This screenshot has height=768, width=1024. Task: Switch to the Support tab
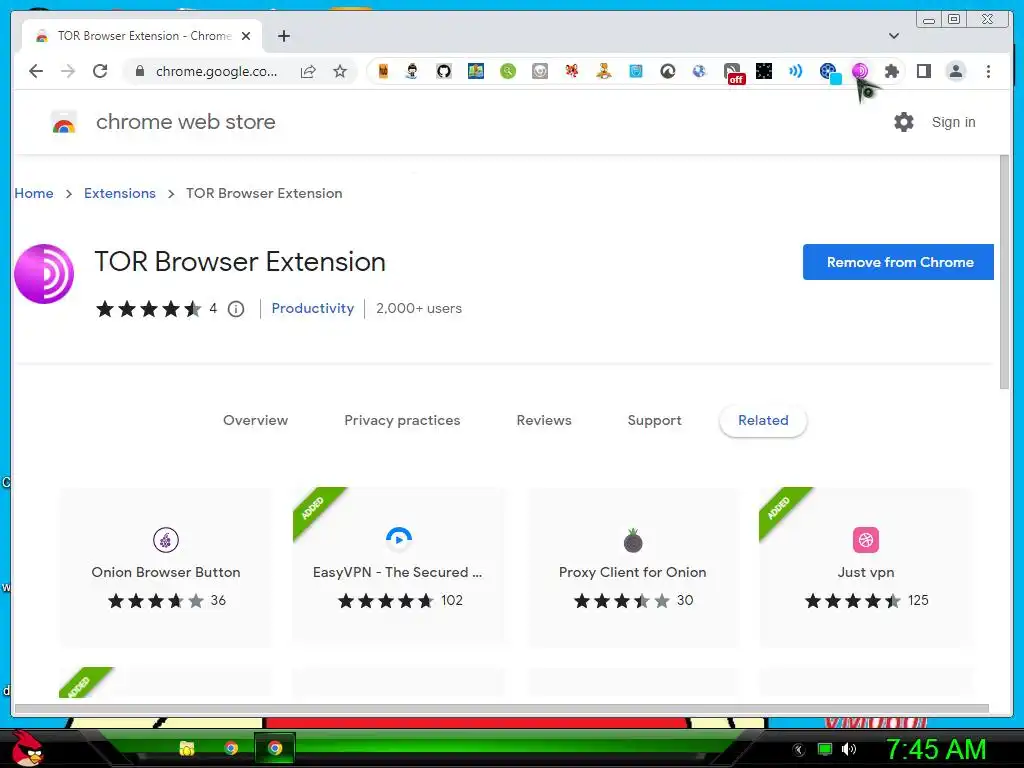[x=654, y=421]
